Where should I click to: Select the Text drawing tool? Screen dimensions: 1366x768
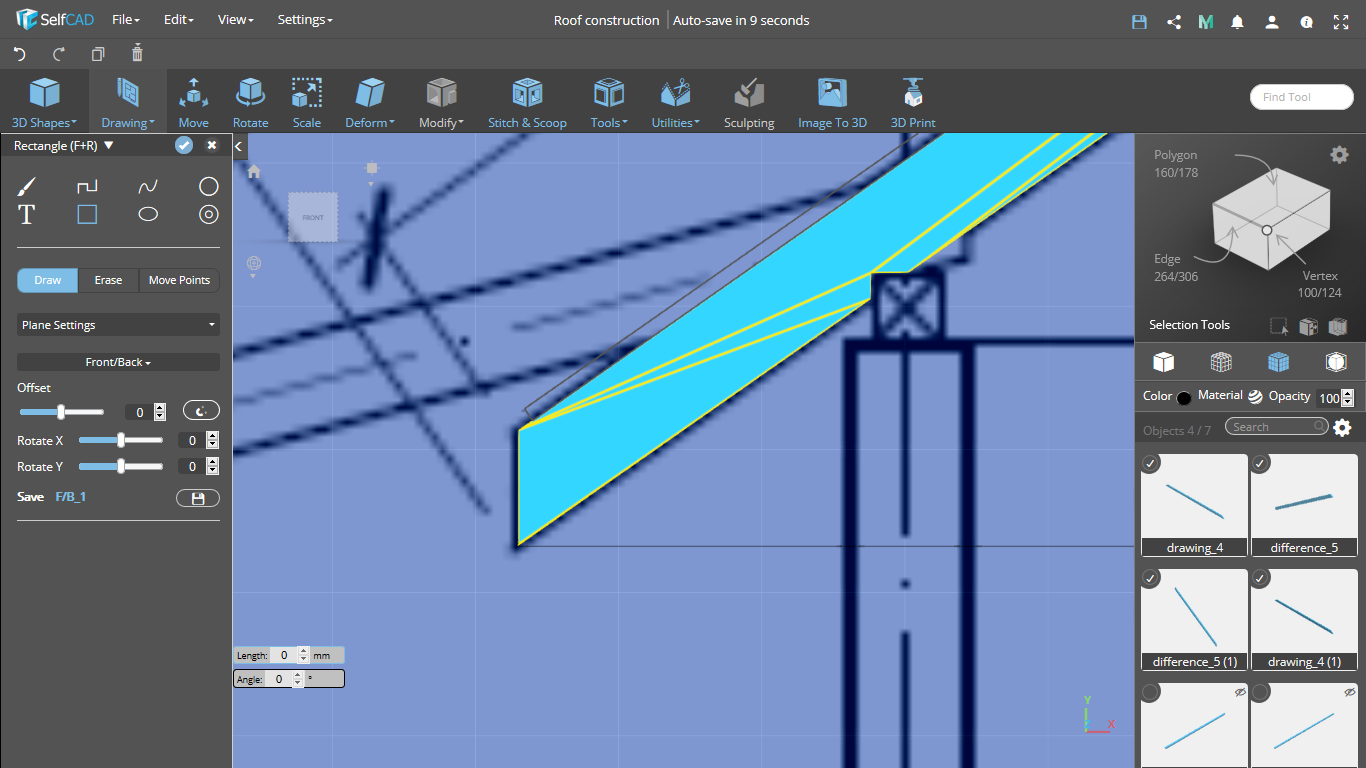26,214
